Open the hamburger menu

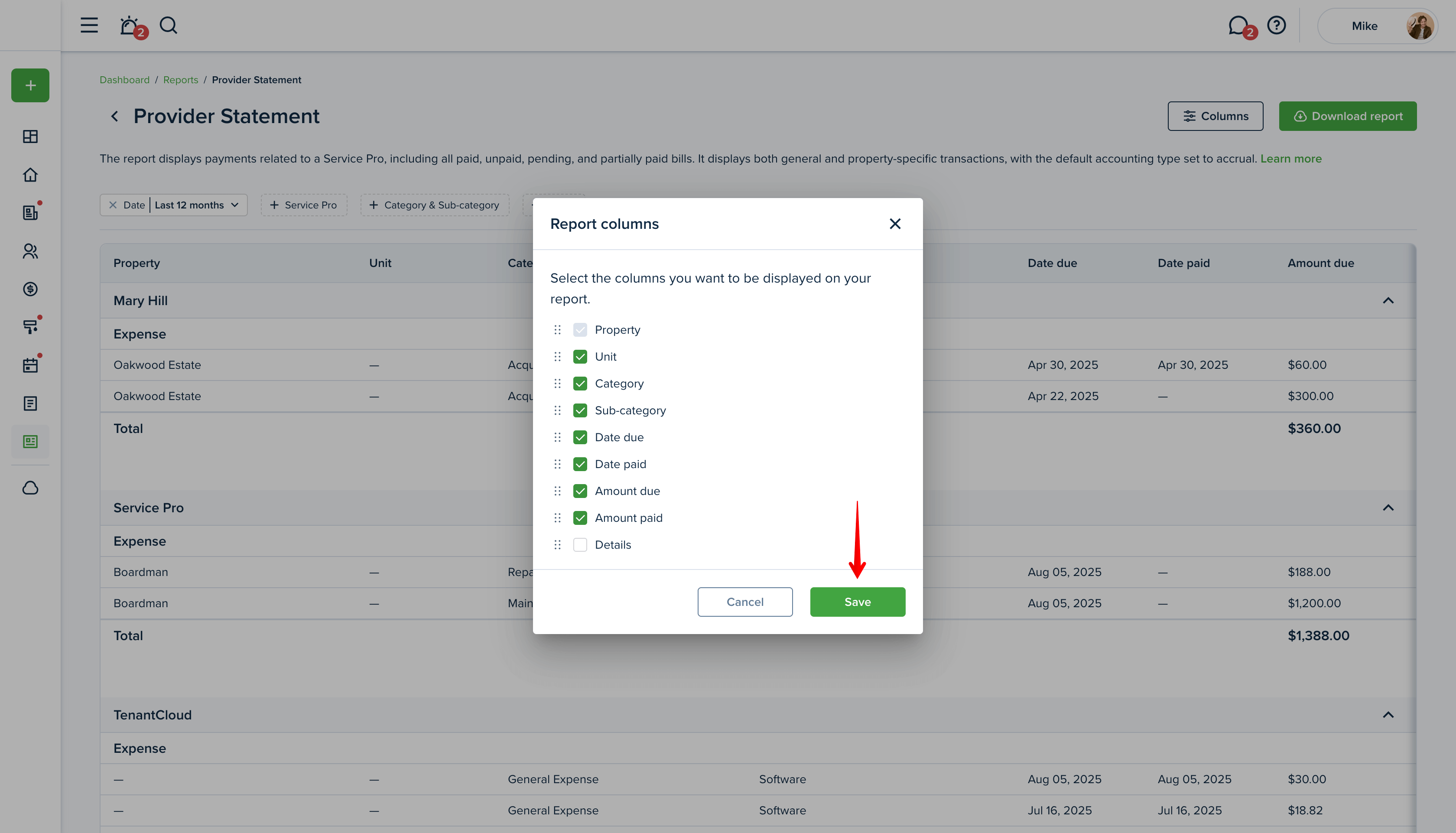tap(89, 25)
